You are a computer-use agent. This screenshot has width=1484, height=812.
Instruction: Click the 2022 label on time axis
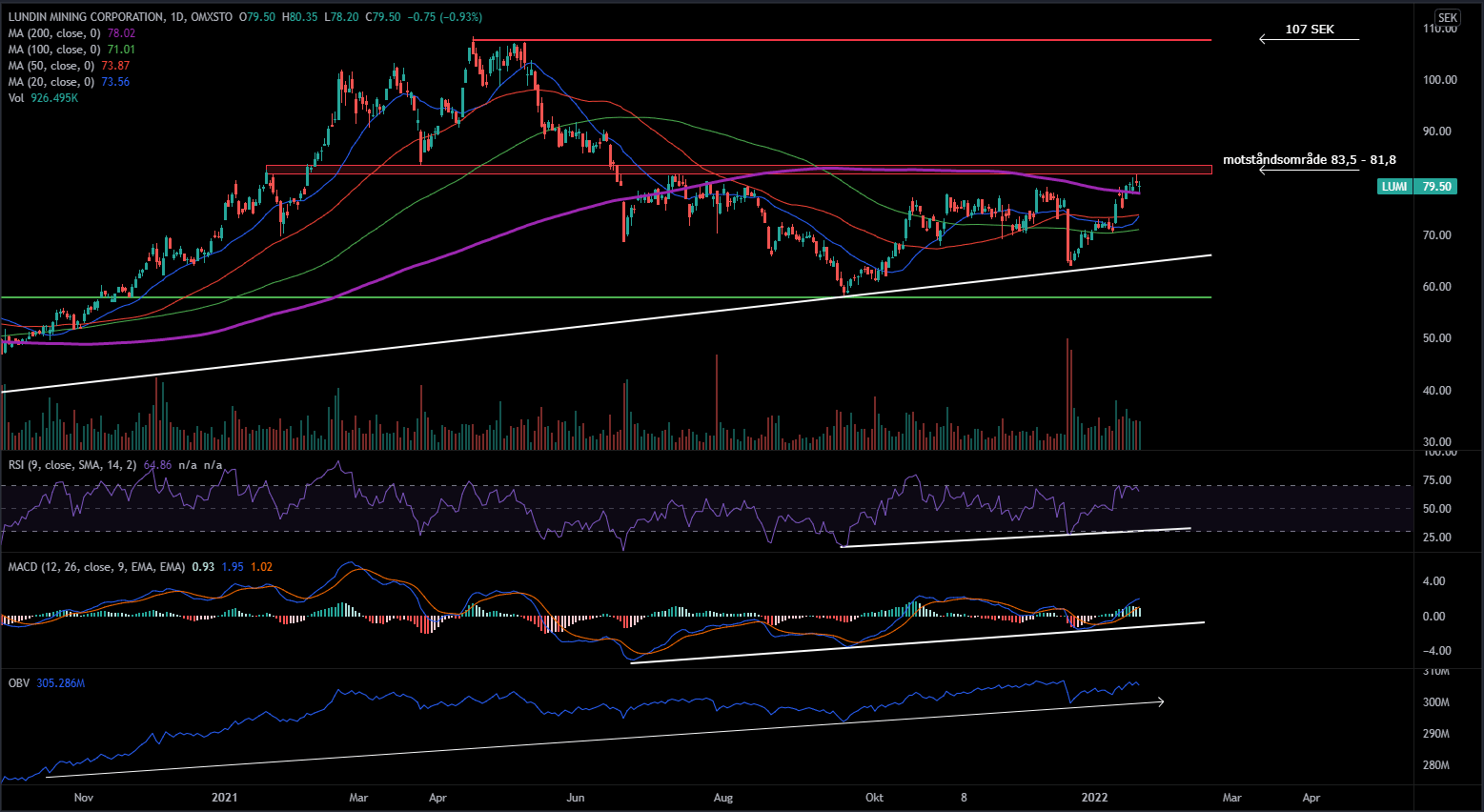1094,798
